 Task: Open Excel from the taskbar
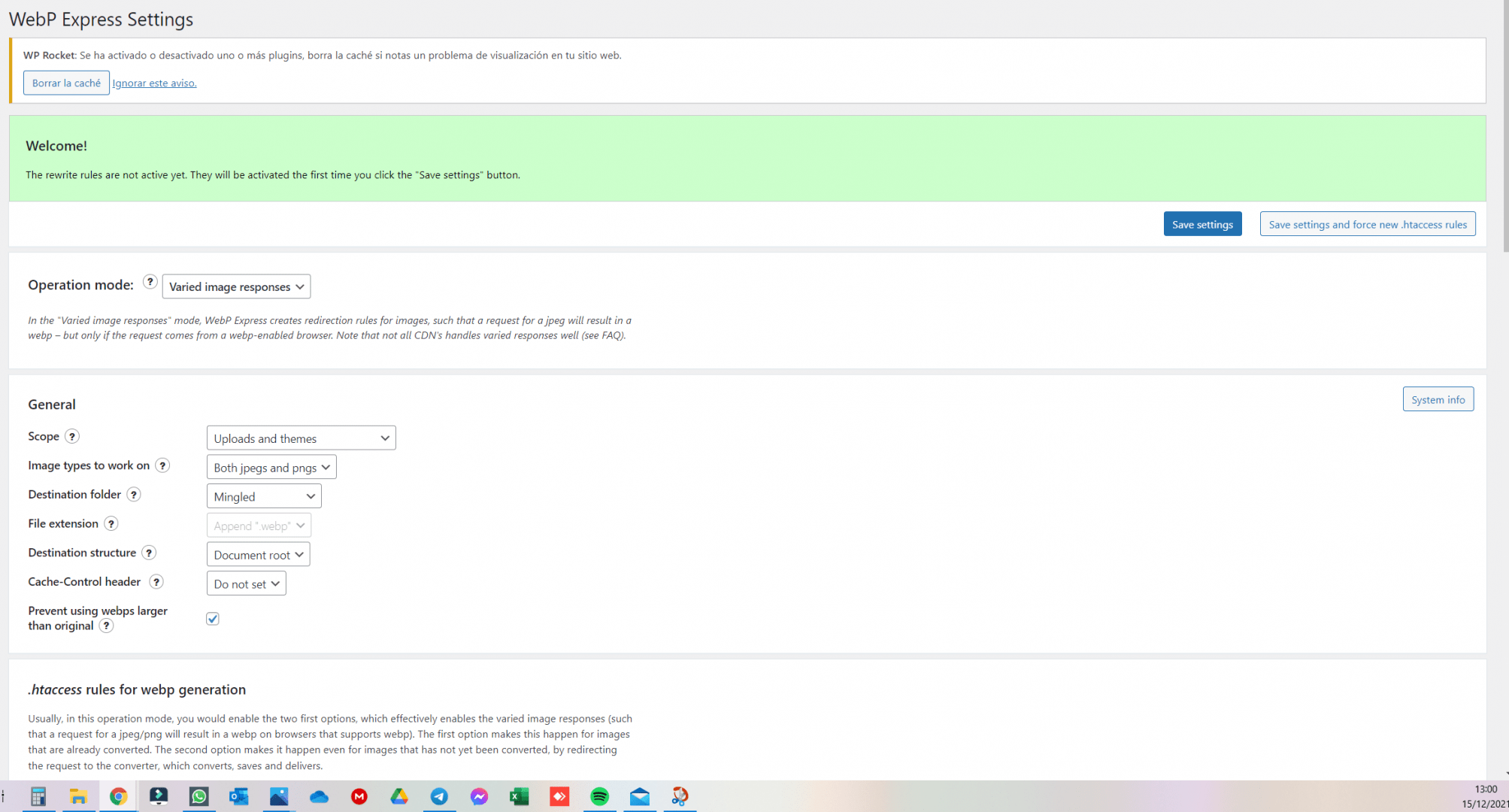pos(520,796)
